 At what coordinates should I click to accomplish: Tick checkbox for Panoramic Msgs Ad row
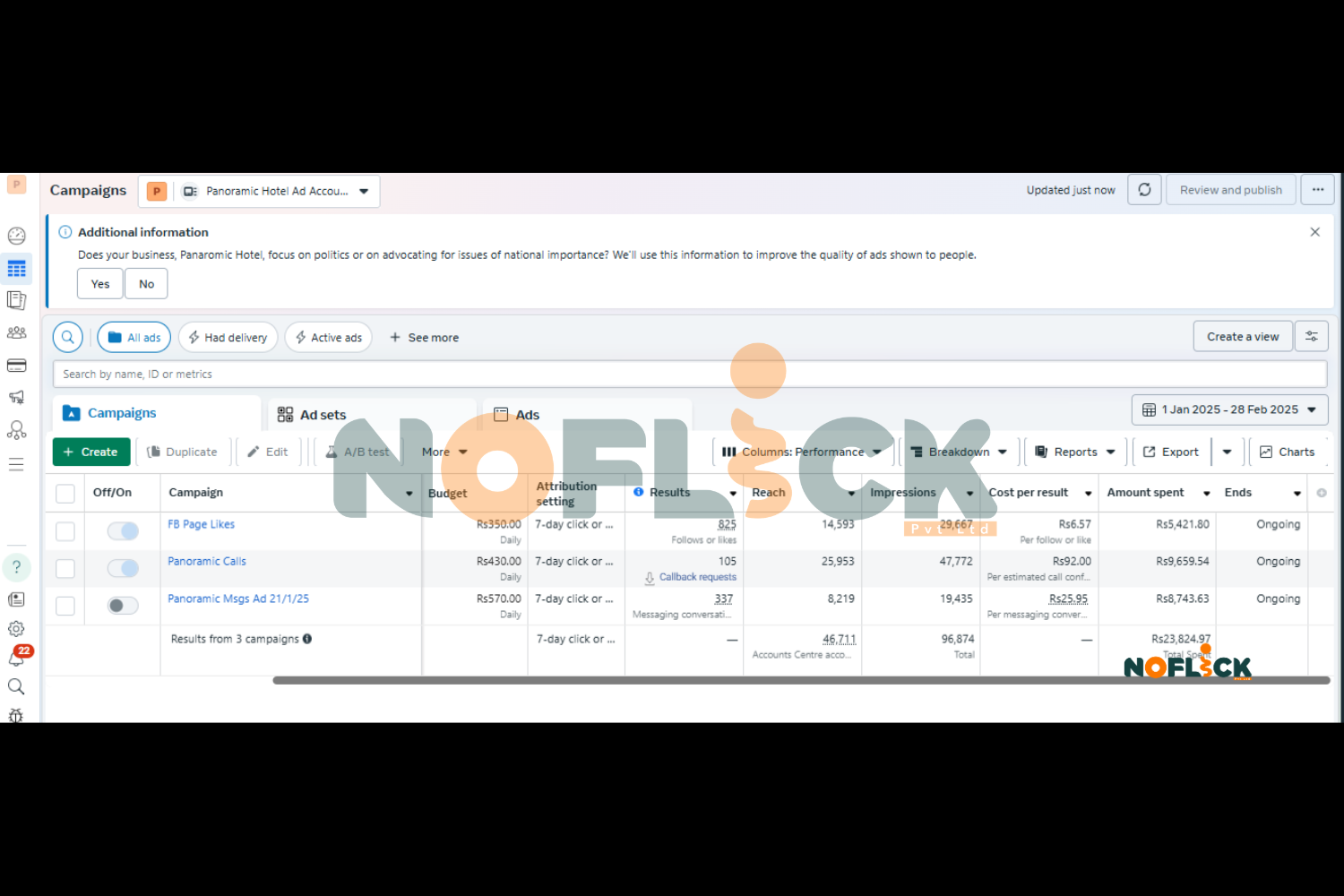click(65, 606)
